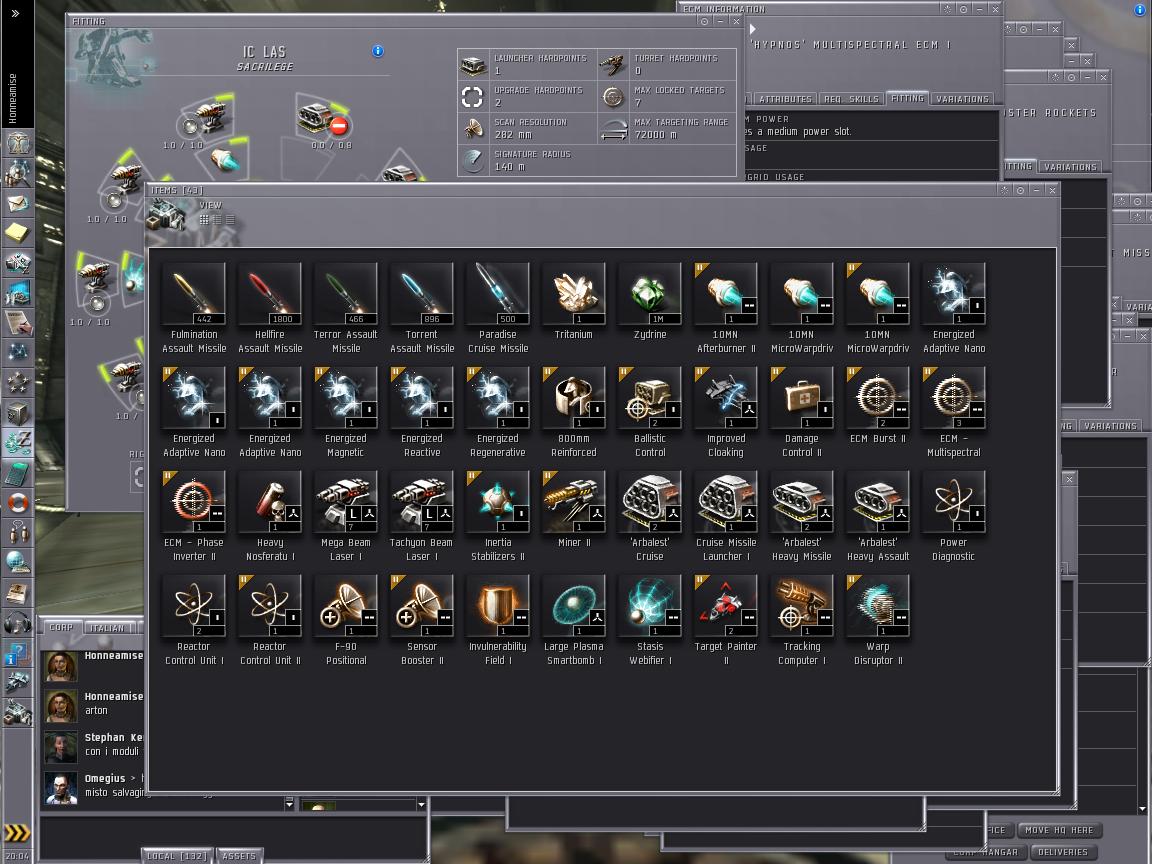Select the ECM Burst II module

(877, 406)
